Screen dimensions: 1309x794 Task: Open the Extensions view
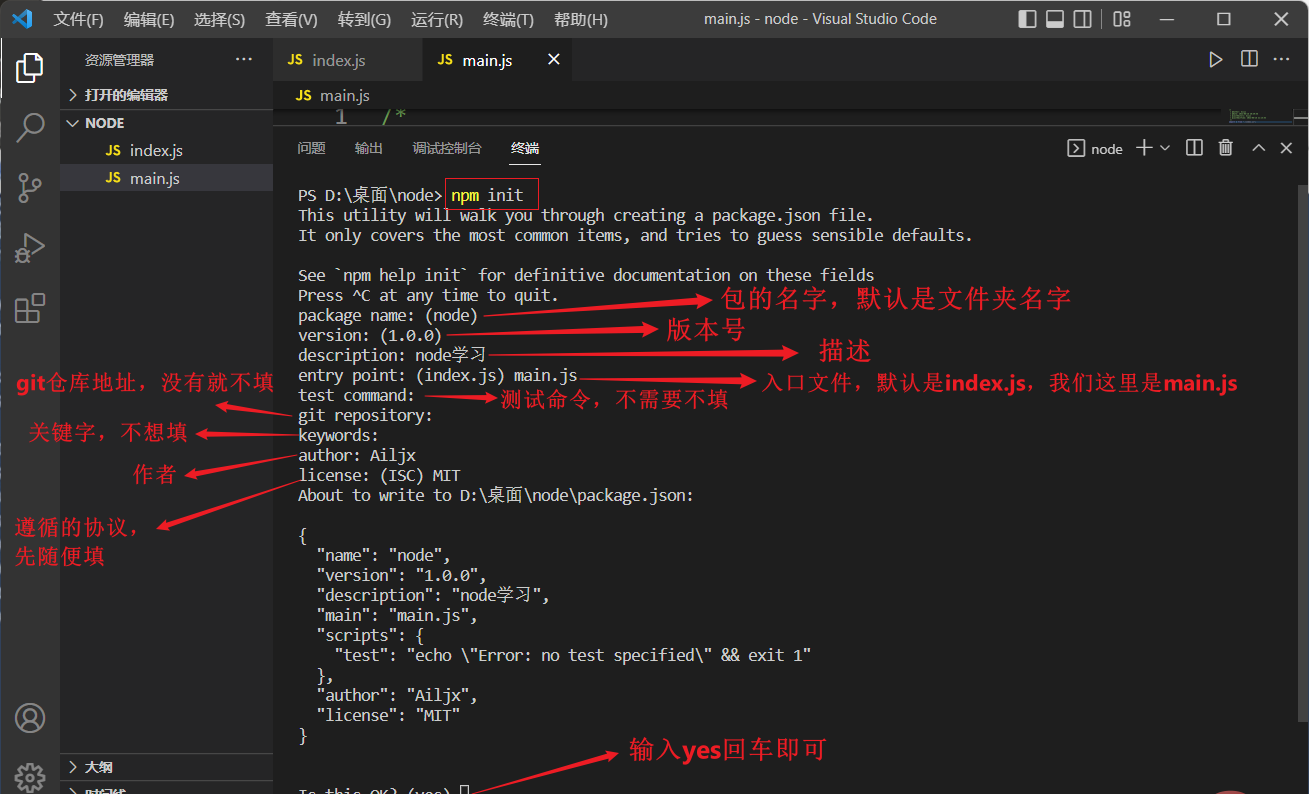tap(30, 307)
